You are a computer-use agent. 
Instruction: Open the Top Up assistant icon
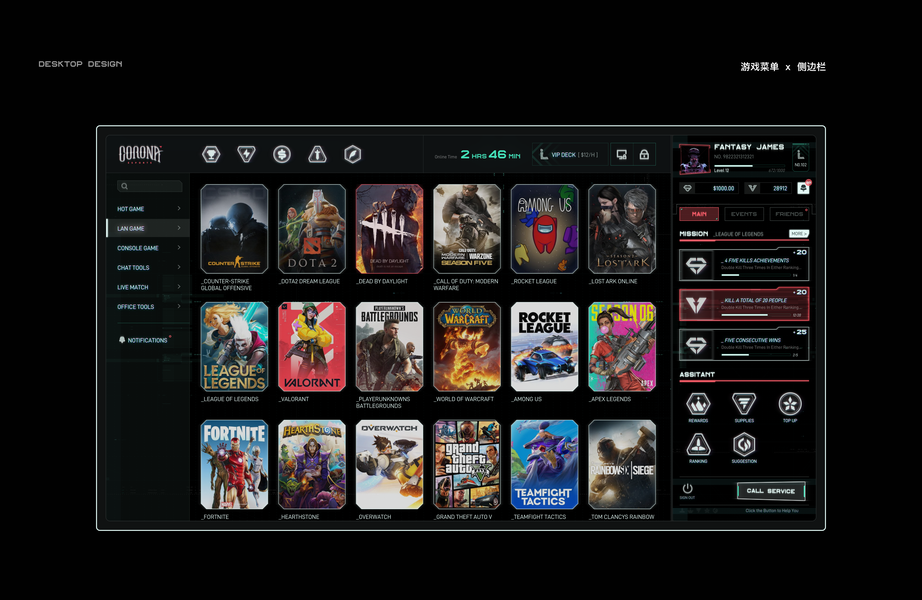[x=790, y=404]
